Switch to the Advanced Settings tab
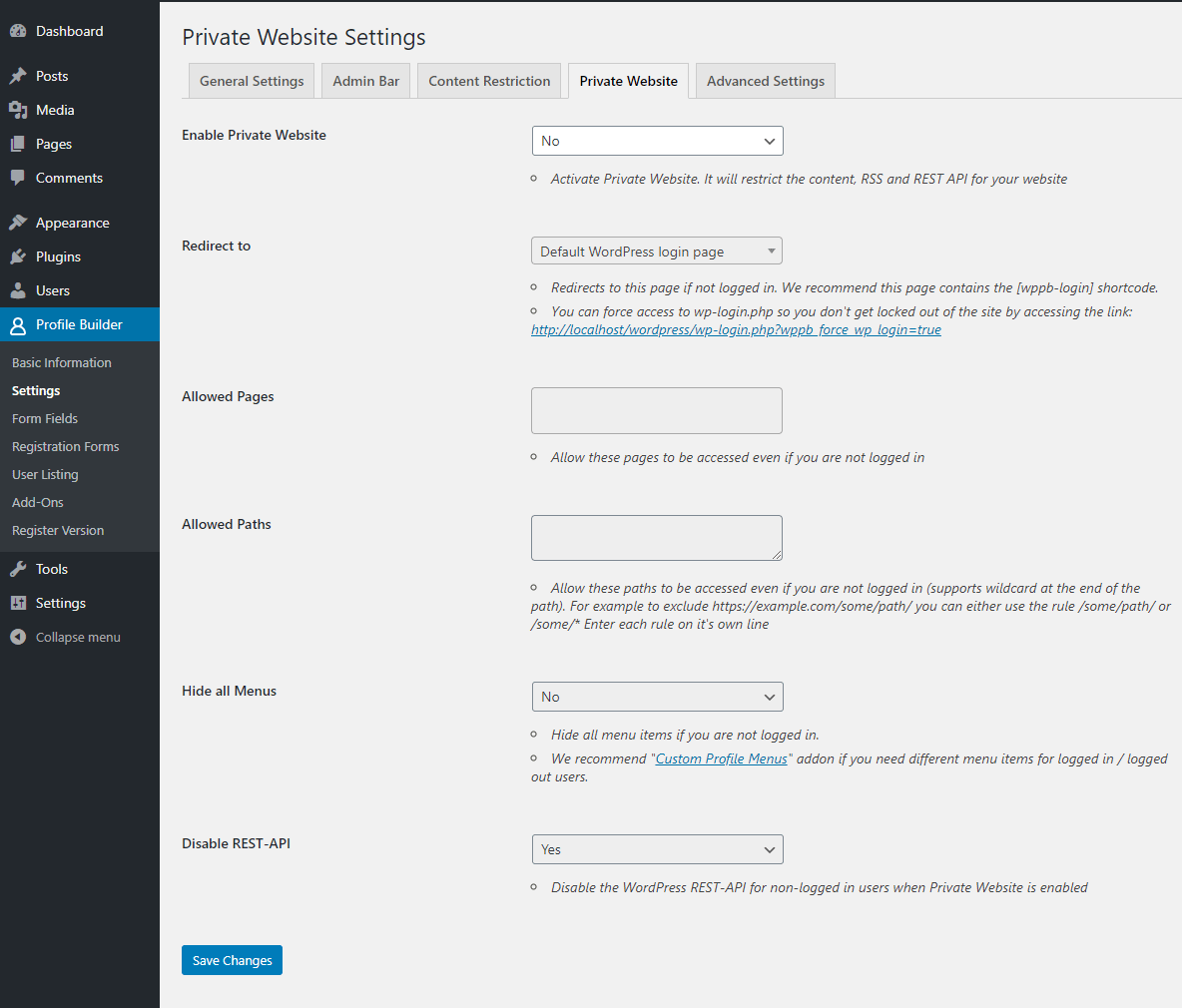Screen dimensions: 1182x1008 click(x=765, y=81)
